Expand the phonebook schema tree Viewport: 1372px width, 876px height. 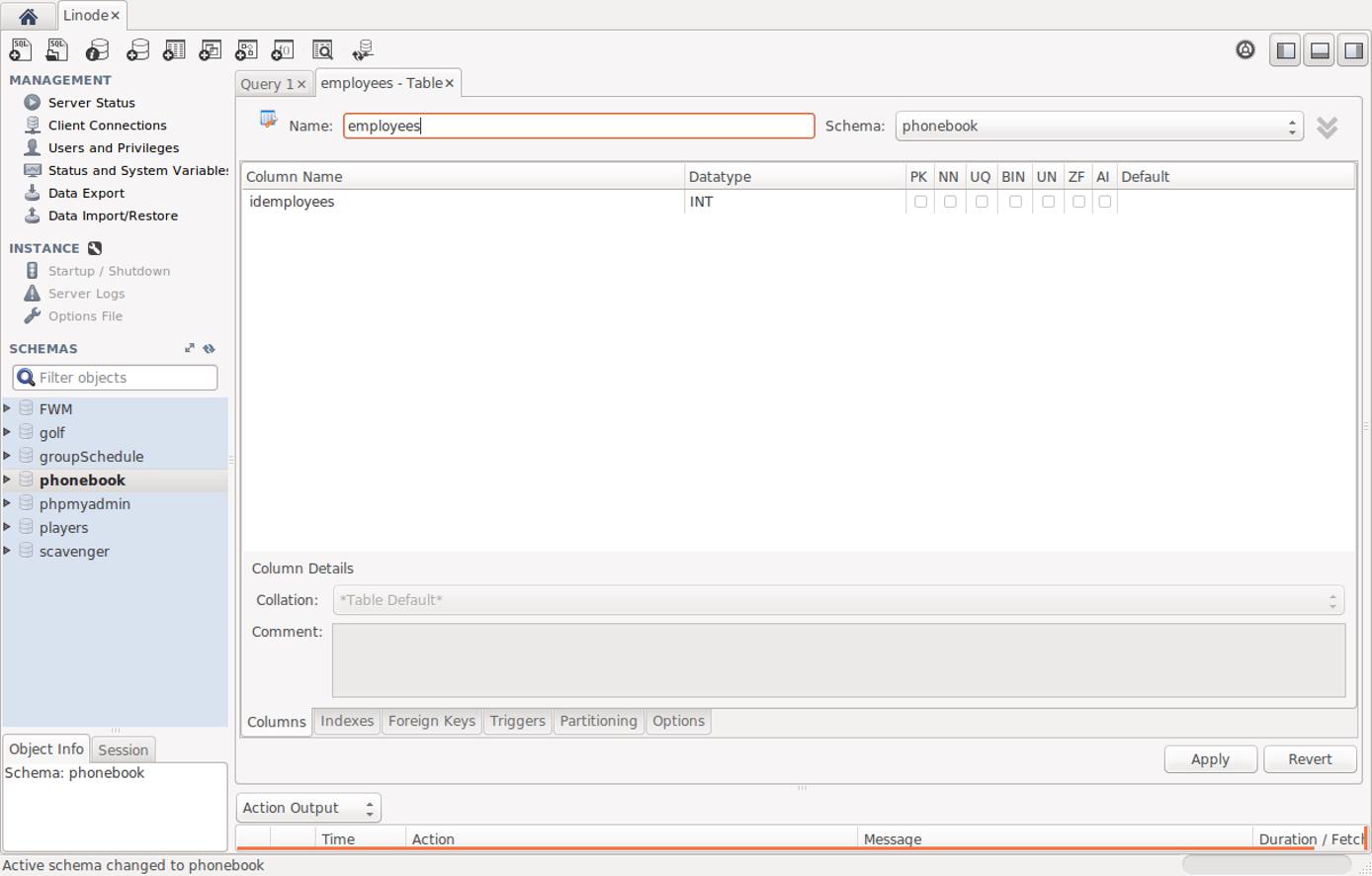tap(9, 480)
